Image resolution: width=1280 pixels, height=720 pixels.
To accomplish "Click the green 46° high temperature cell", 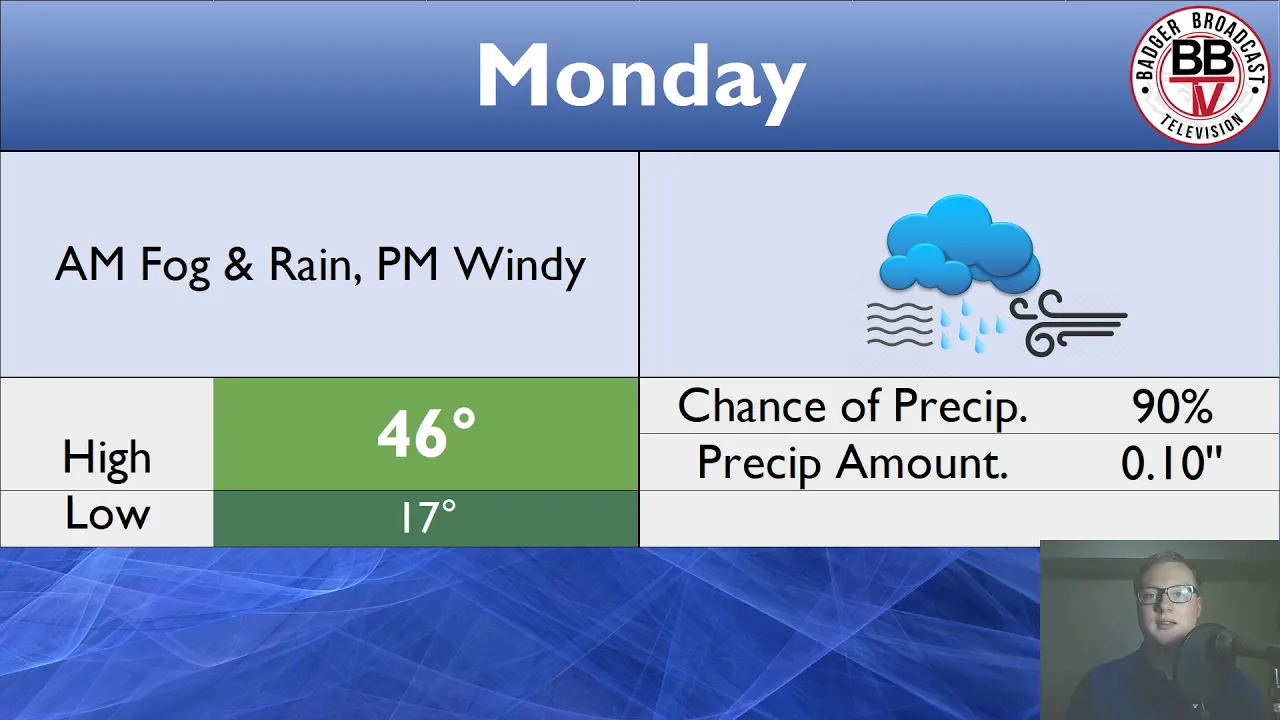I will 426,434.
